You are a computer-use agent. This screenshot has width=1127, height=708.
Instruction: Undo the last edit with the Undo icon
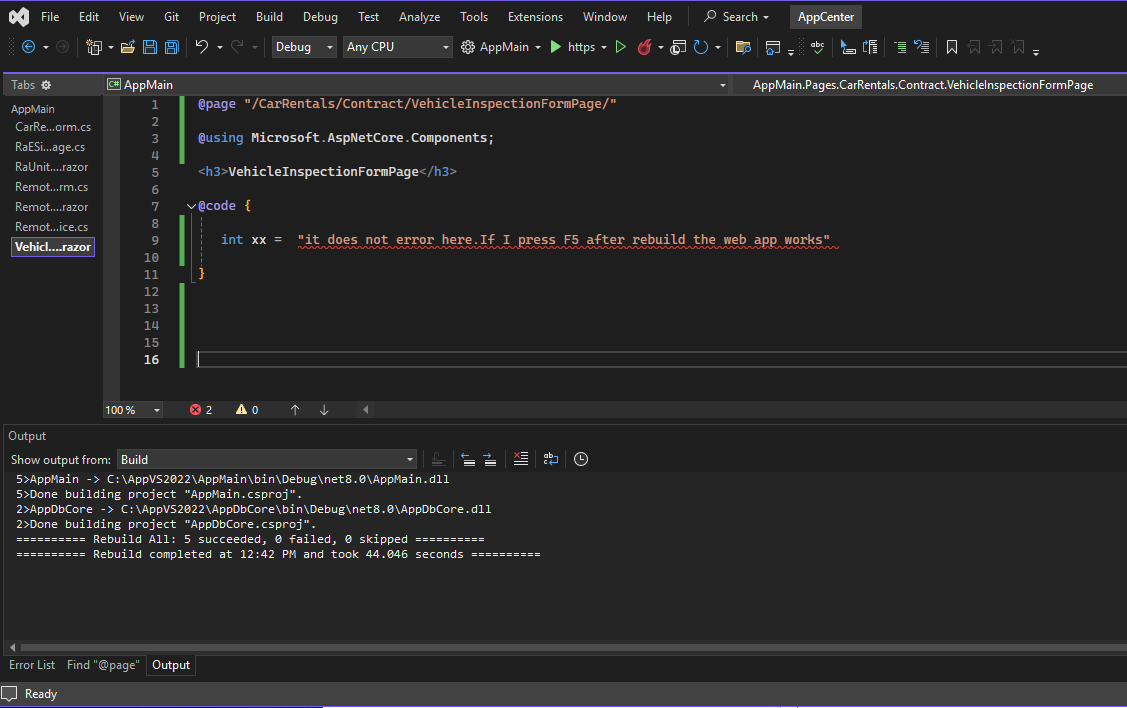point(202,47)
